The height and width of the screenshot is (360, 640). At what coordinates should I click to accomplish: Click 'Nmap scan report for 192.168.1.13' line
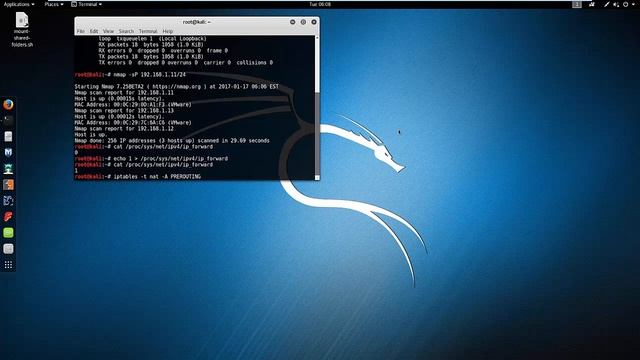(124, 111)
